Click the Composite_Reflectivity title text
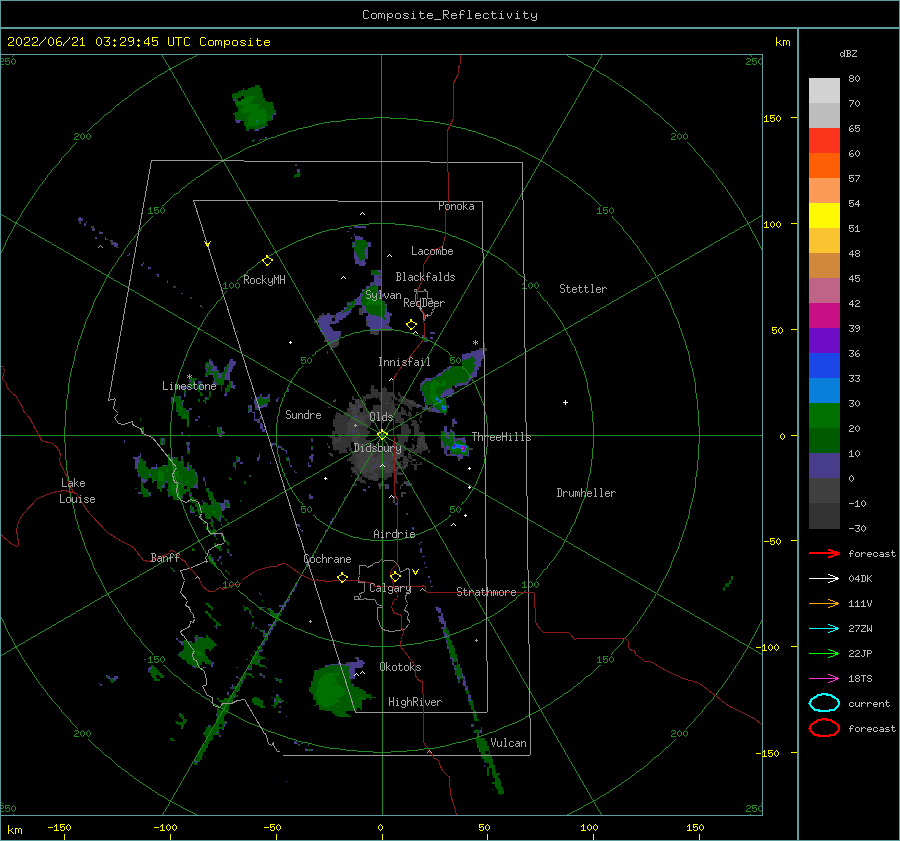900x841 pixels. coord(449,15)
